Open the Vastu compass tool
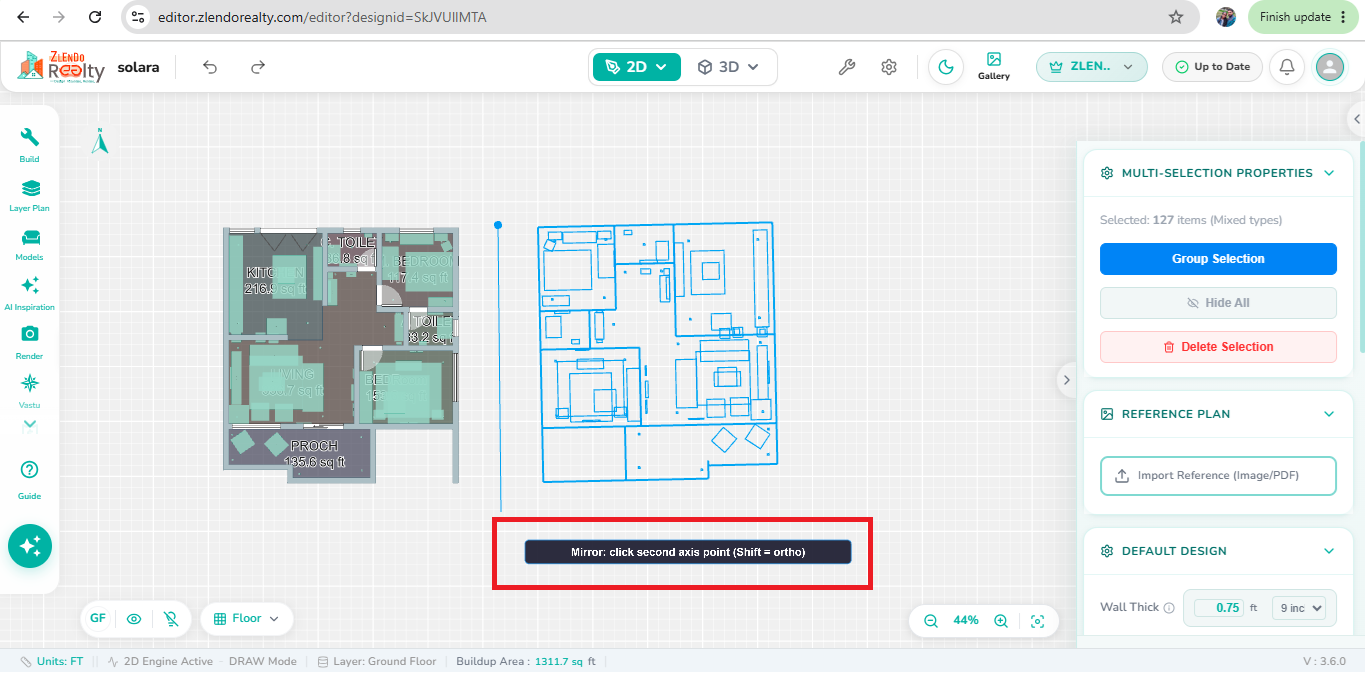The image size is (1365, 681). coord(30,390)
